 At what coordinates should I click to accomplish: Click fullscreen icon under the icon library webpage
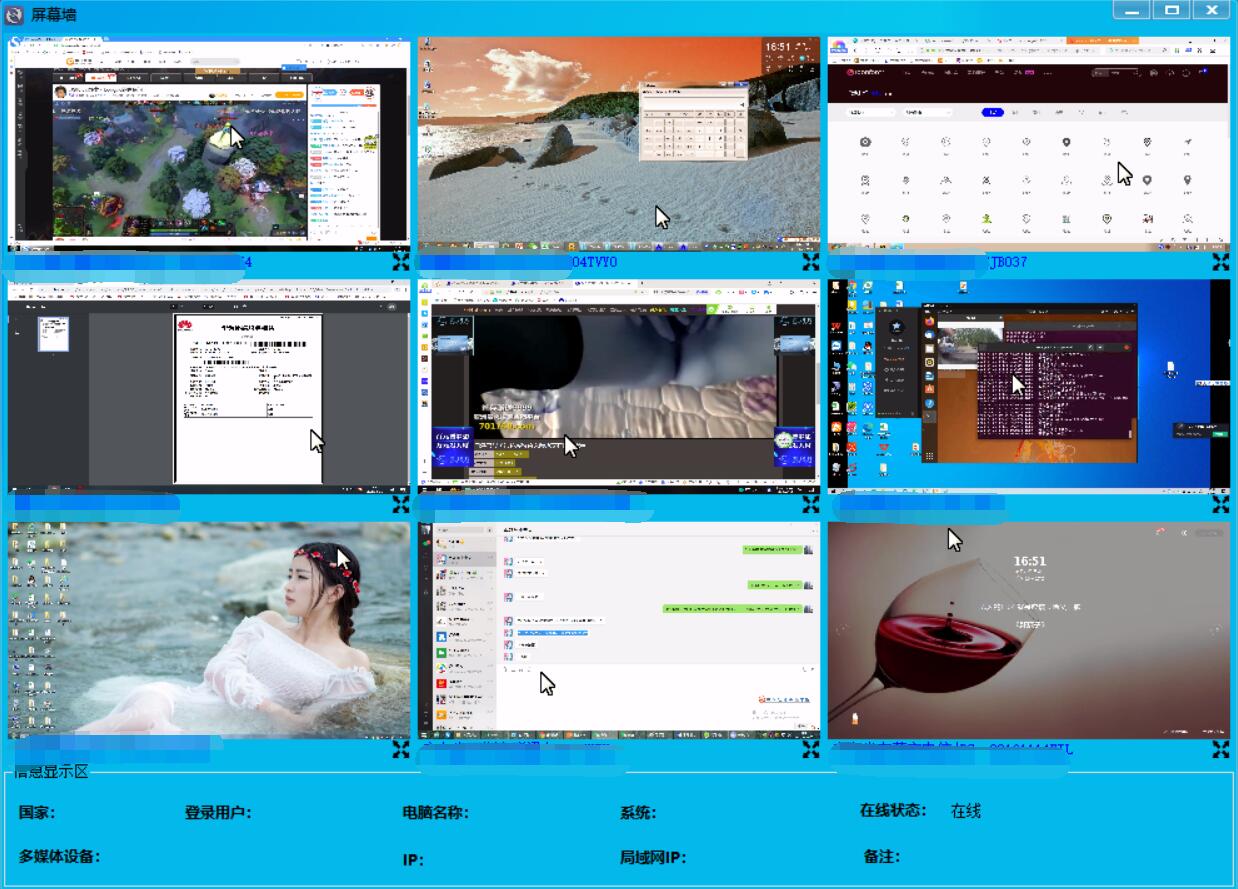click(x=1221, y=262)
